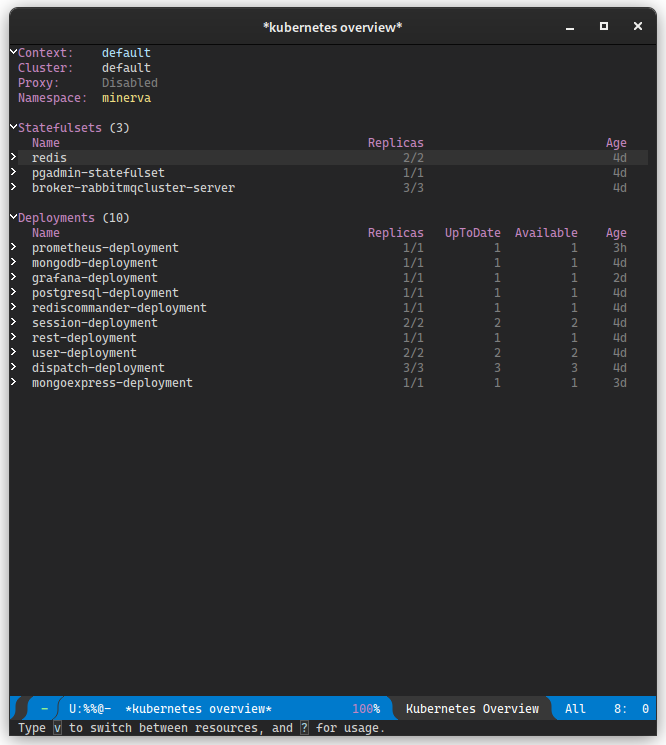
Task: Collapse the Context header section
Action: click(x=14, y=52)
